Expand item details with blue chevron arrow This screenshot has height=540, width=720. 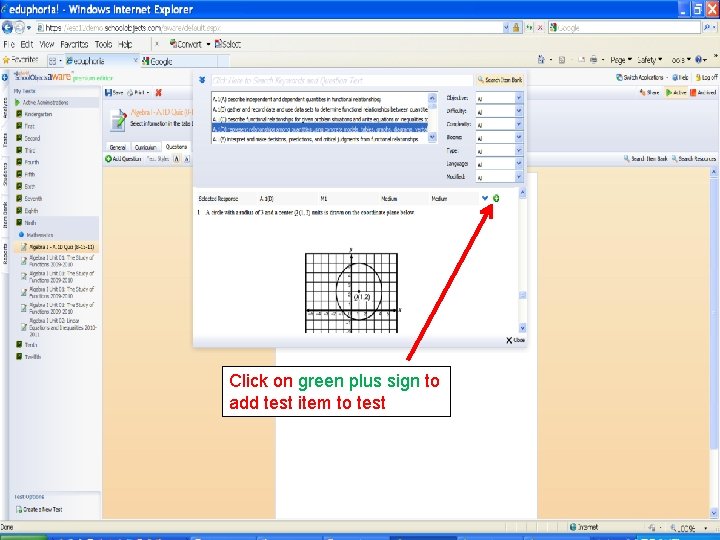tap(485, 198)
